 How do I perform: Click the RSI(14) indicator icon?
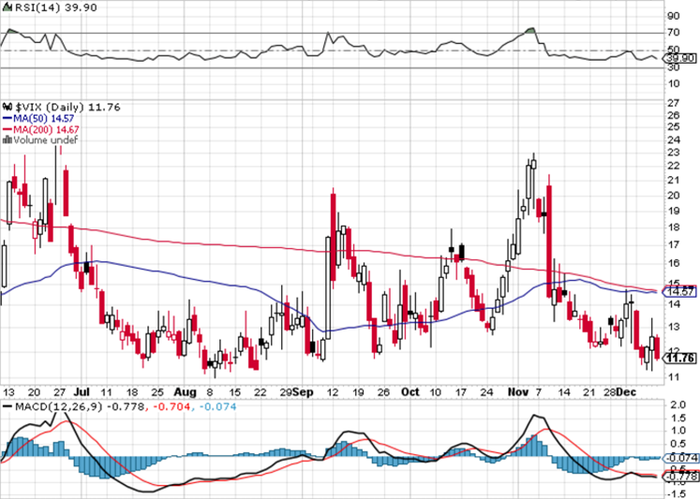8,7
